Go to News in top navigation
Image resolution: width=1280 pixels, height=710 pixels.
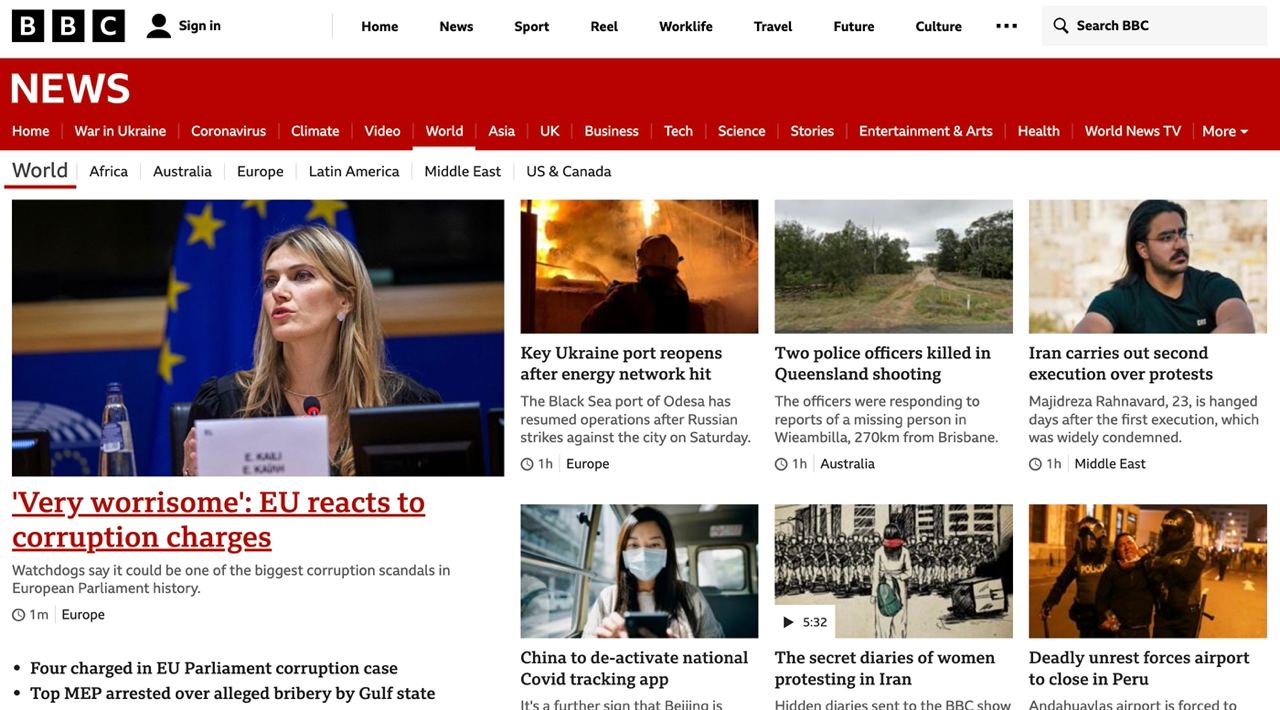[x=456, y=26]
